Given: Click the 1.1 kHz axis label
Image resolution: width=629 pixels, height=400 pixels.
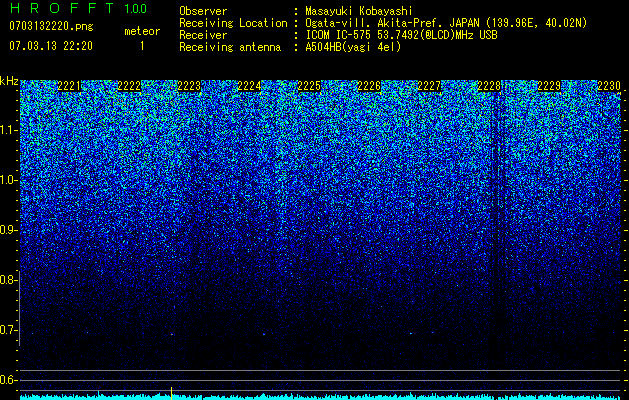Looking at the screenshot, I should click(x=8, y=130).
